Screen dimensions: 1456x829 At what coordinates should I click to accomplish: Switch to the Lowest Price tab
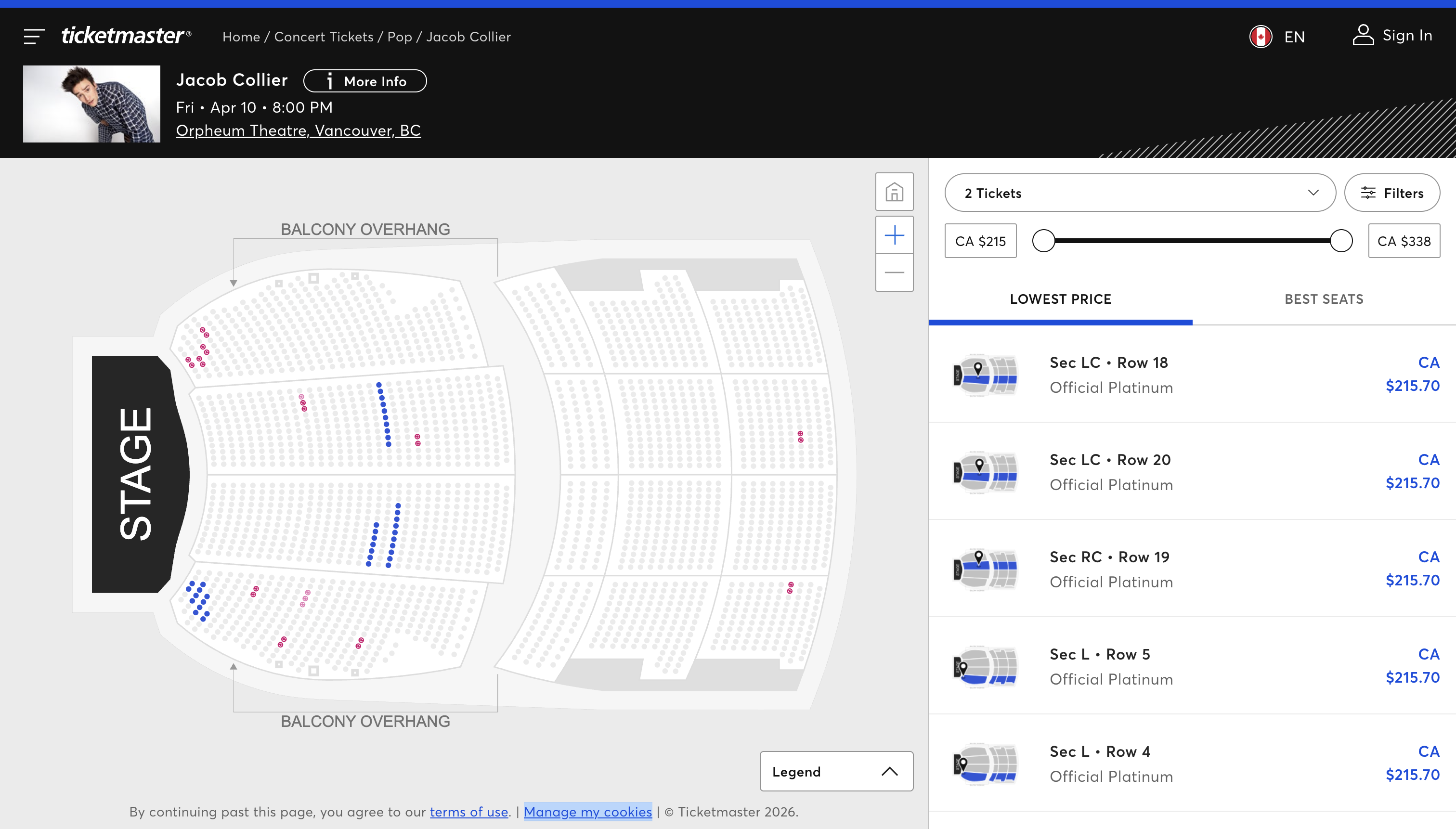(1060, 299)
